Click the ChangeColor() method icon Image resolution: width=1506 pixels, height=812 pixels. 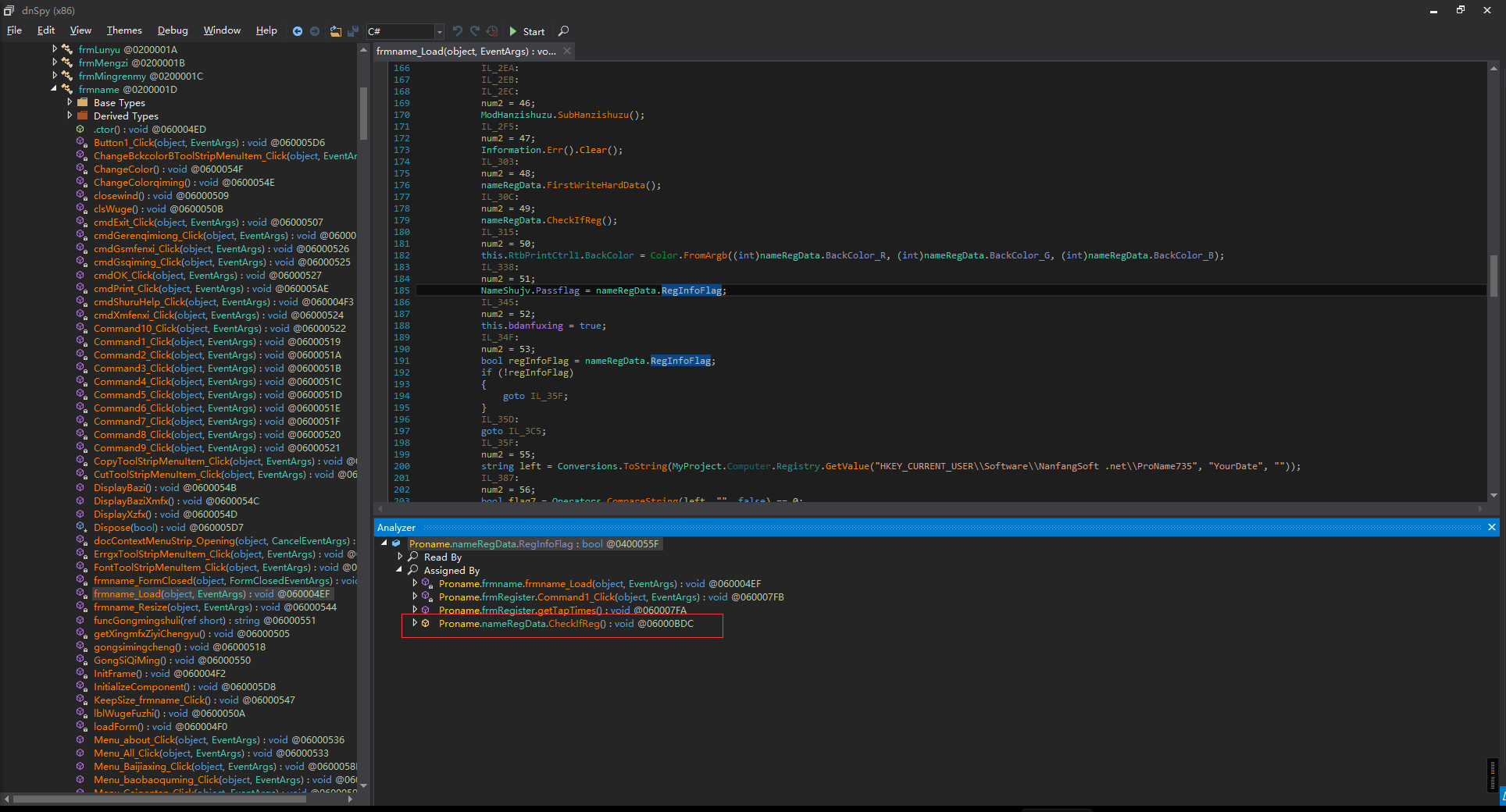tap(81, 169)
